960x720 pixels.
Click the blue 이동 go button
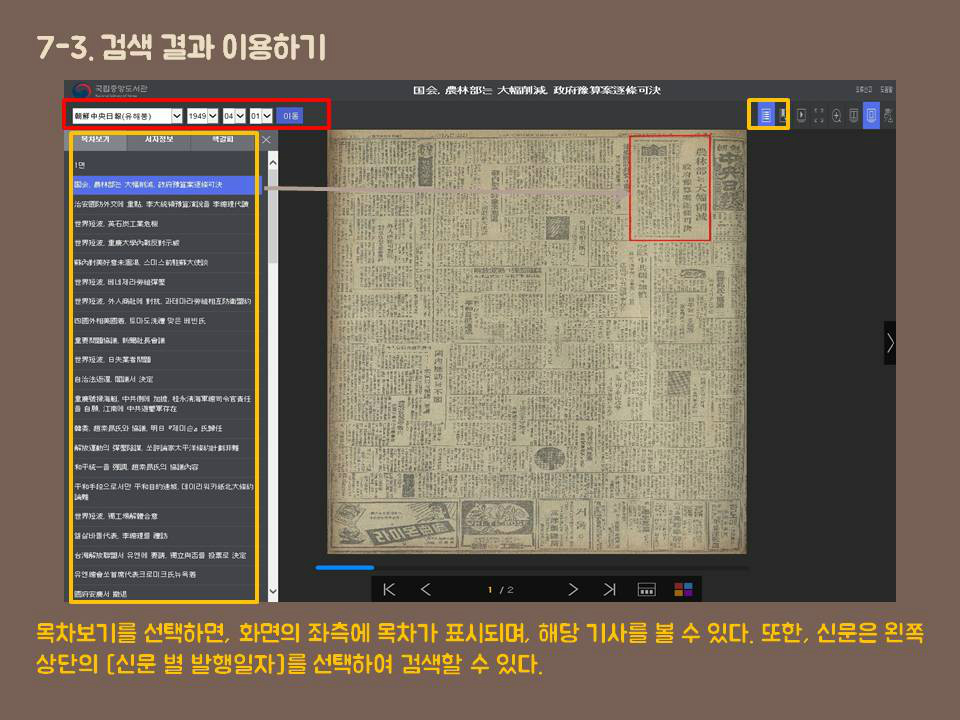tap(290, 116)
